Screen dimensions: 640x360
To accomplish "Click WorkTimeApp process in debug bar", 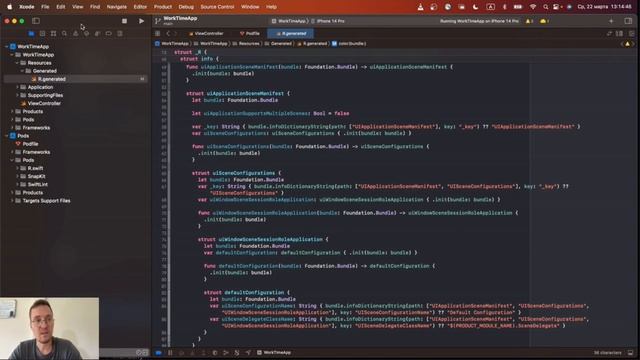I will (x=274, y=353).
